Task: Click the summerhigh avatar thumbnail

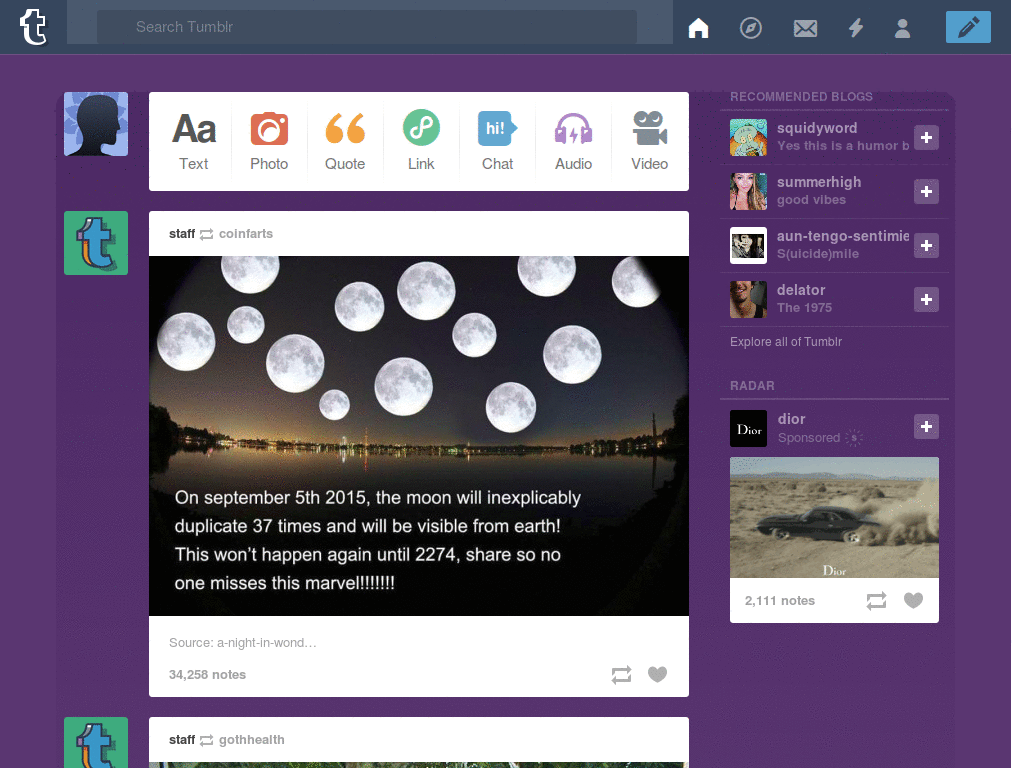Action: click(748, 191)
